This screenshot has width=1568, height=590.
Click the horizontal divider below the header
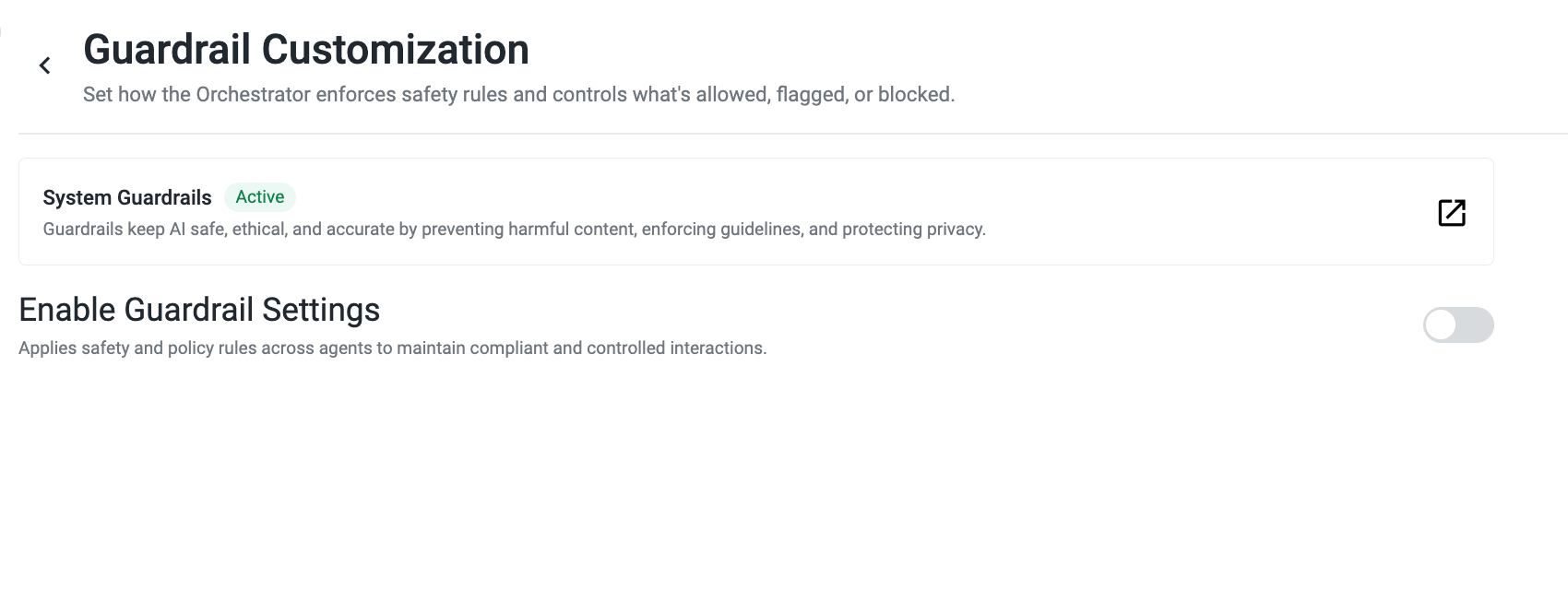tap(793, 134)
